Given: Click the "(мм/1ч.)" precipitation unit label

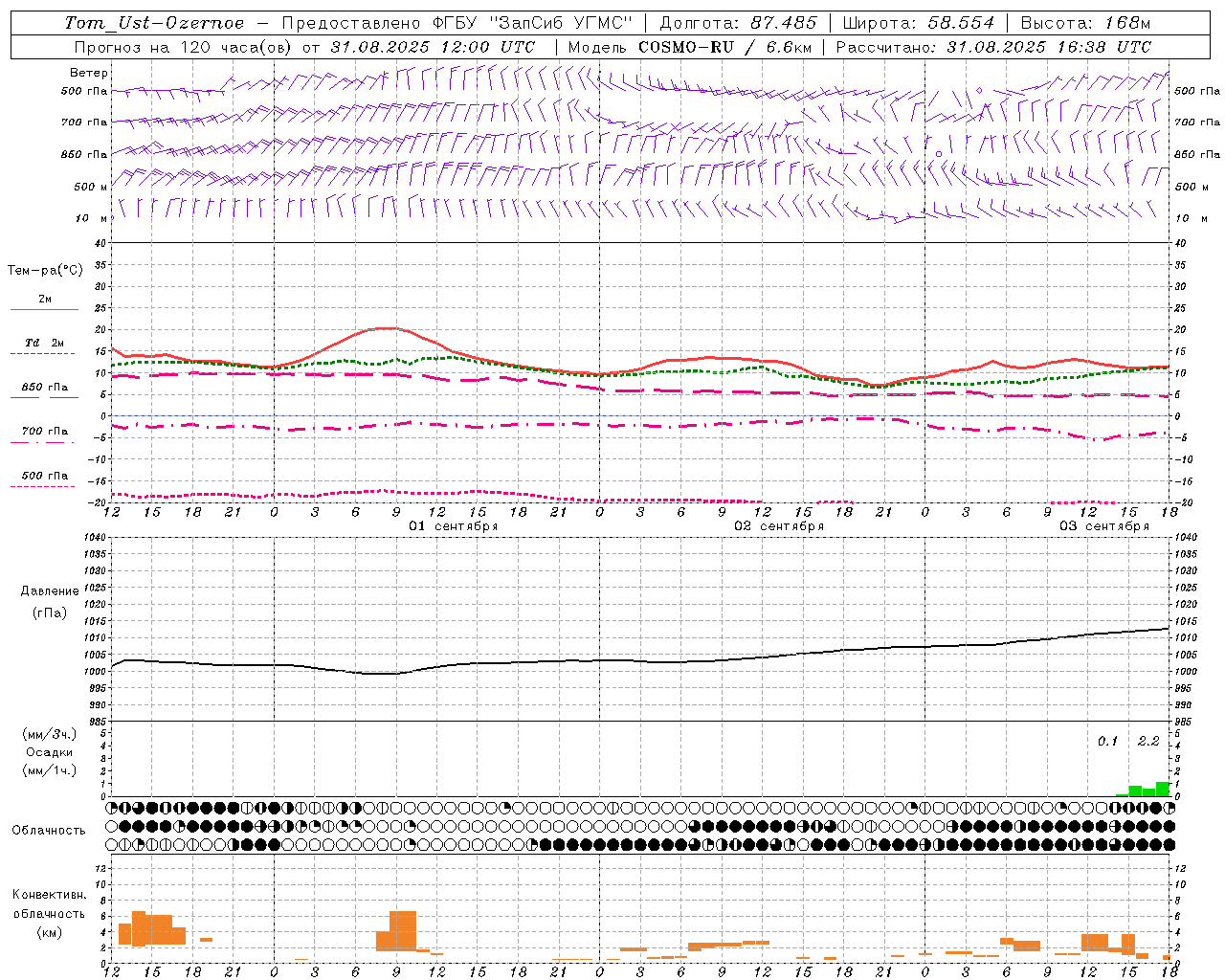Looking at the screenshot, I should point(50,770).
